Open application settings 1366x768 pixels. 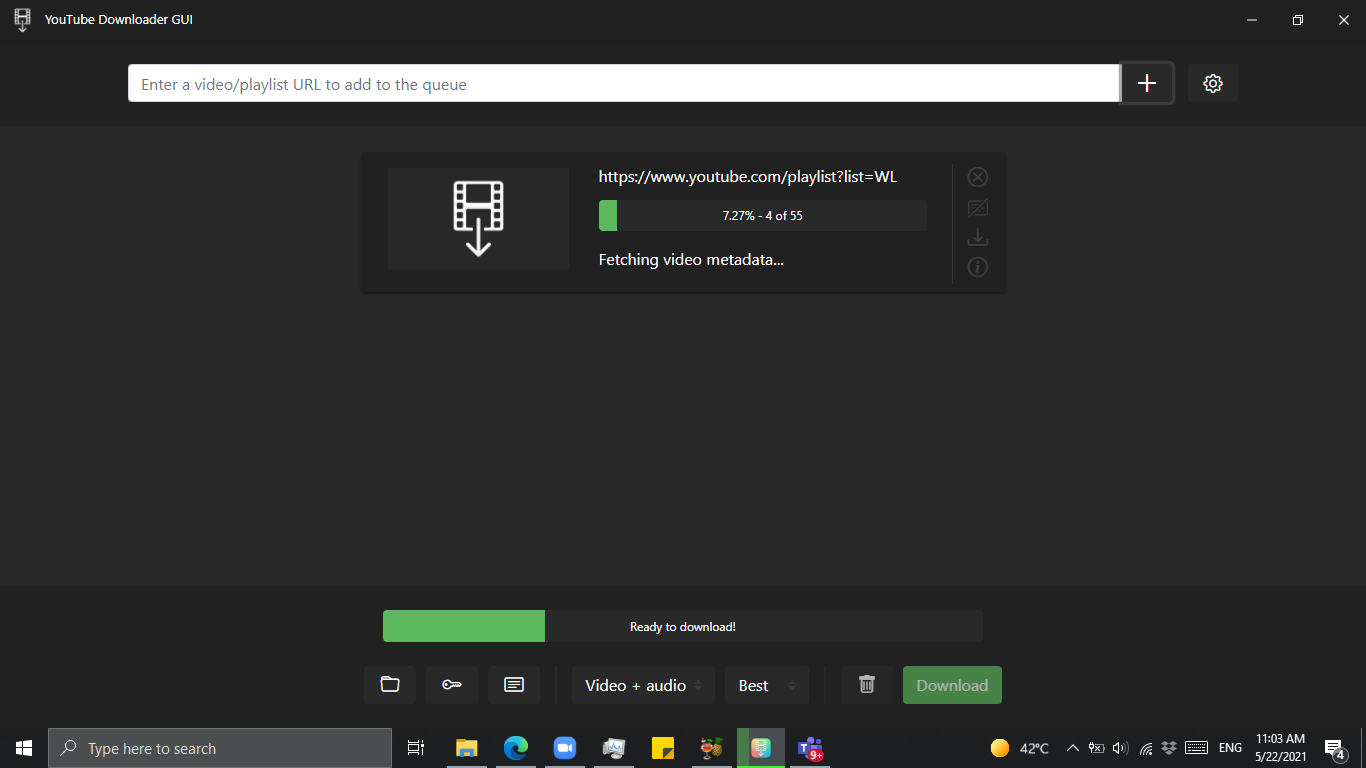point(1212,83)
